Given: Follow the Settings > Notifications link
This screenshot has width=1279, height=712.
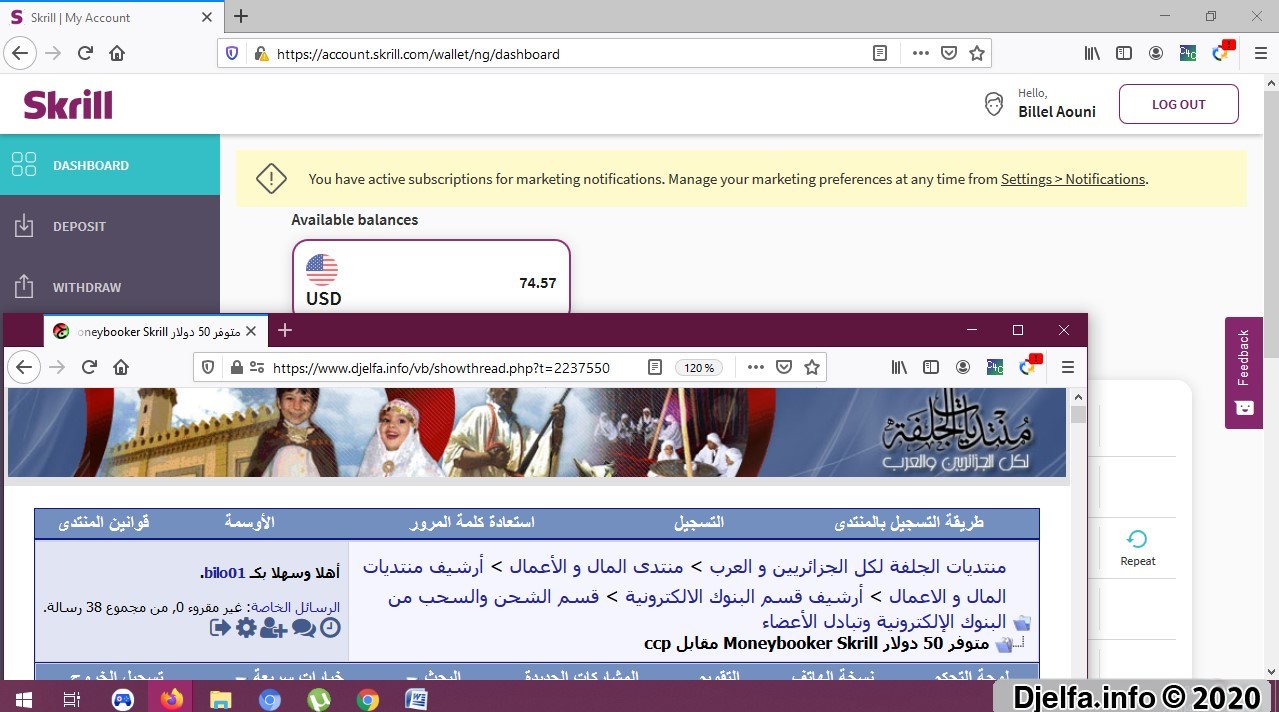Looking at the screenshot, I should (1073, 179).
